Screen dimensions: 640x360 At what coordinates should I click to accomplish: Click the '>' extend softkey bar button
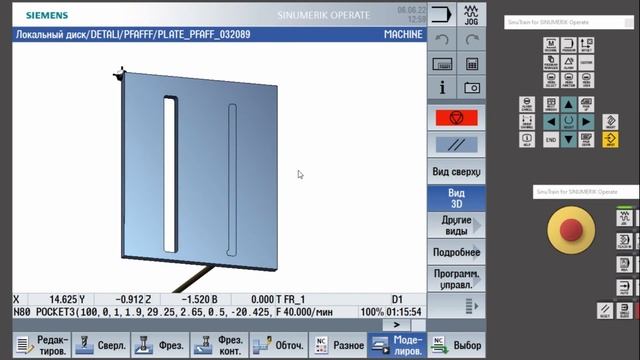(396, 325)
